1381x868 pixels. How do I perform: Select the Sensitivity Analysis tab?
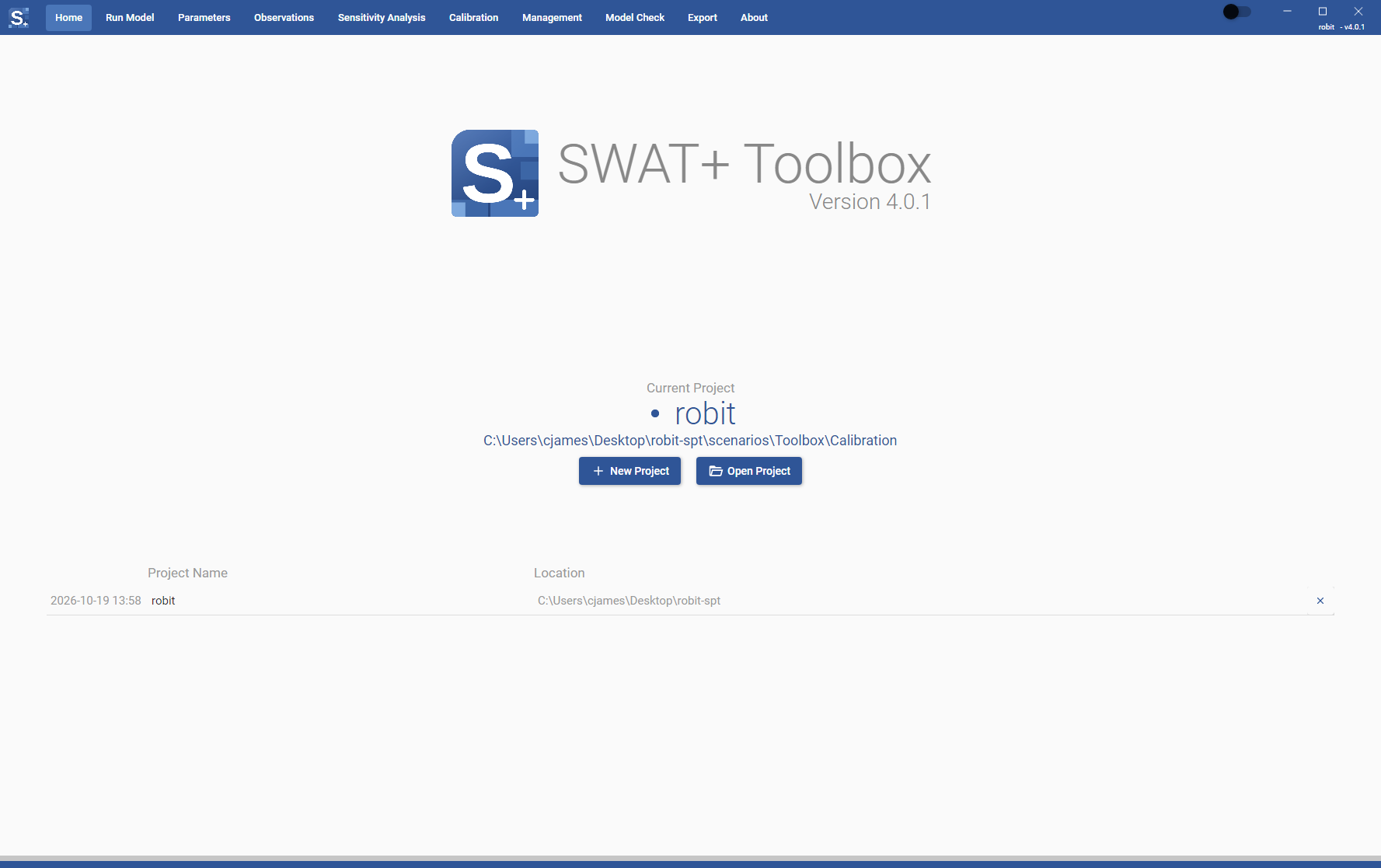click(x=382, y=17)
